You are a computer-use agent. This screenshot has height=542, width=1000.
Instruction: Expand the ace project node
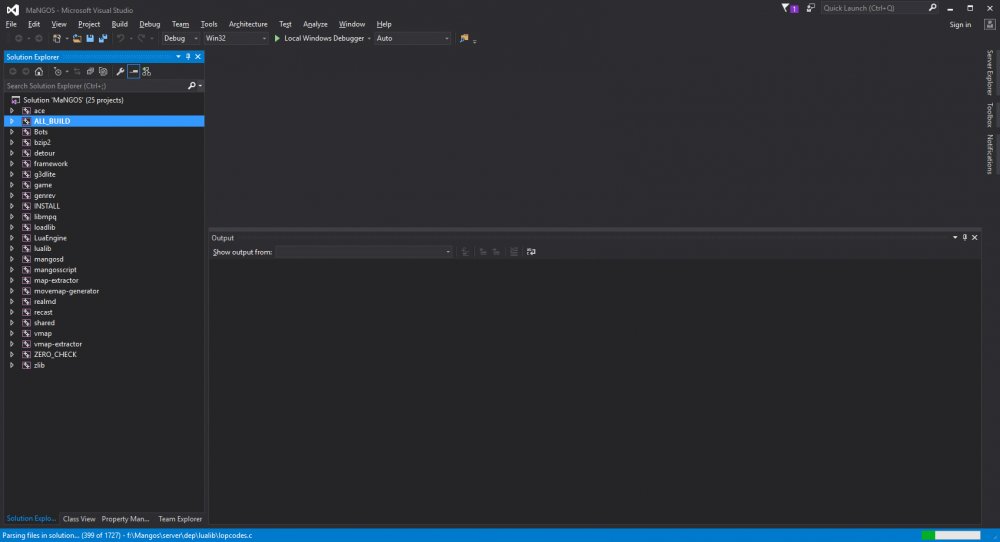click(x=11, y=110)
